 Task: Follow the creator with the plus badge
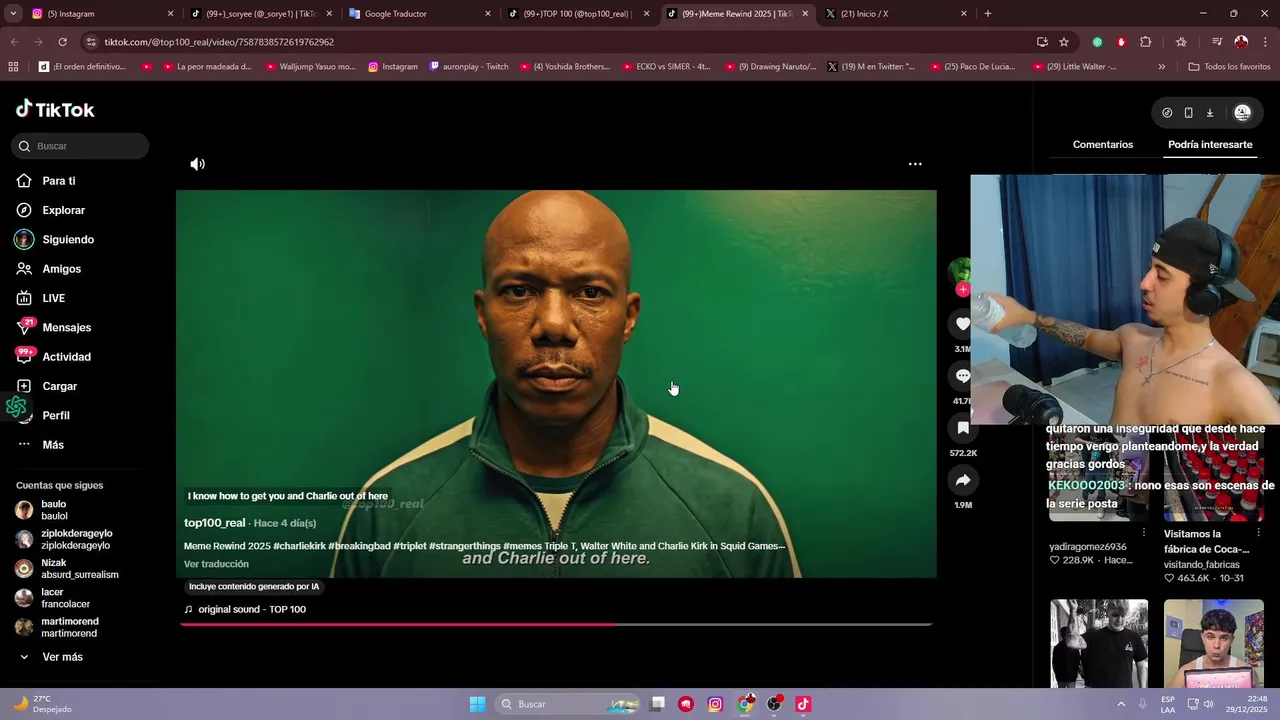tap(962, 290)
